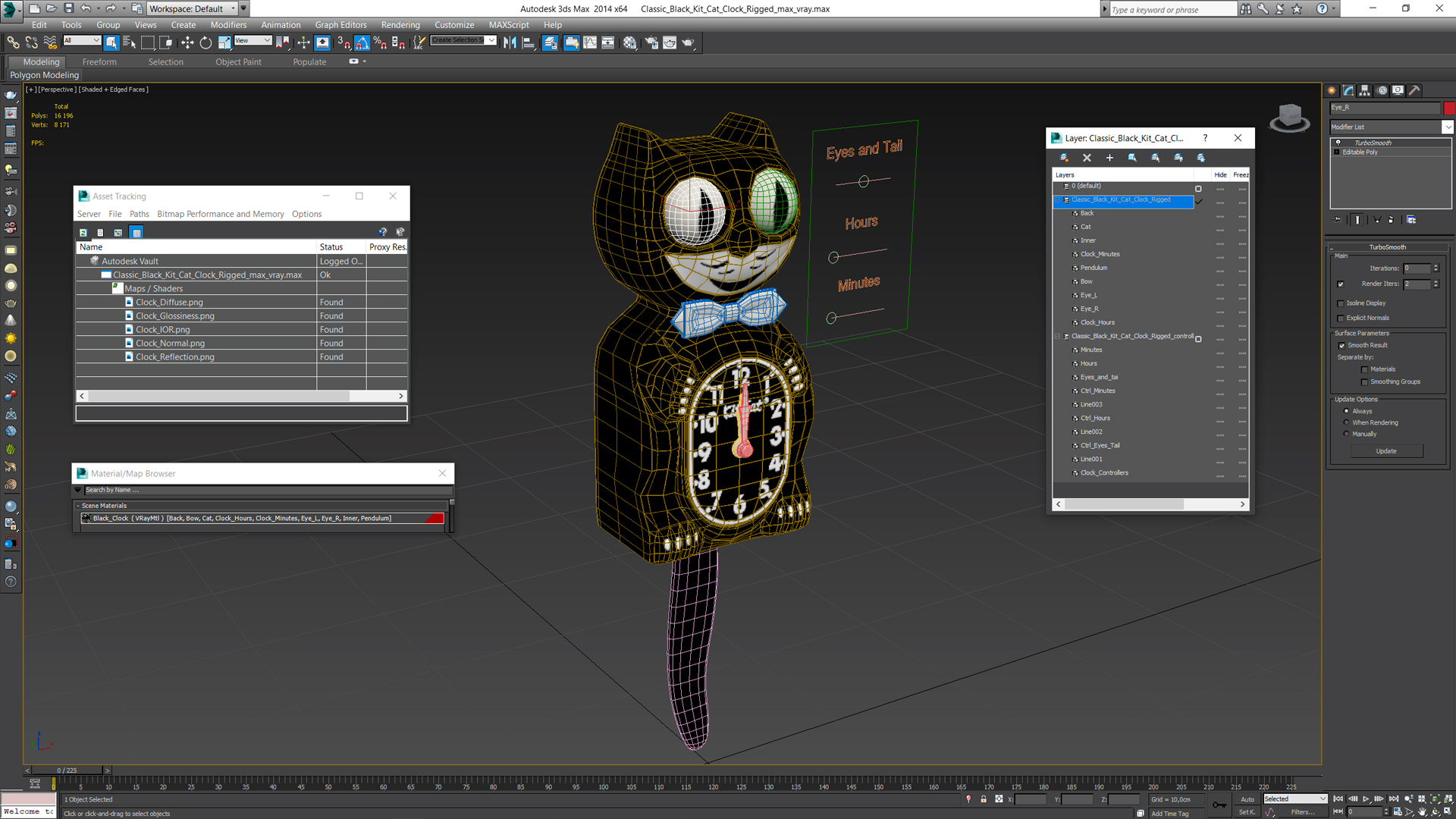Image resolution: width=1456 pixels, height=819 pixels.
Task: Check Separate by Smoothing Groups
Action: pyautogui.click(x=1365, y=382)
